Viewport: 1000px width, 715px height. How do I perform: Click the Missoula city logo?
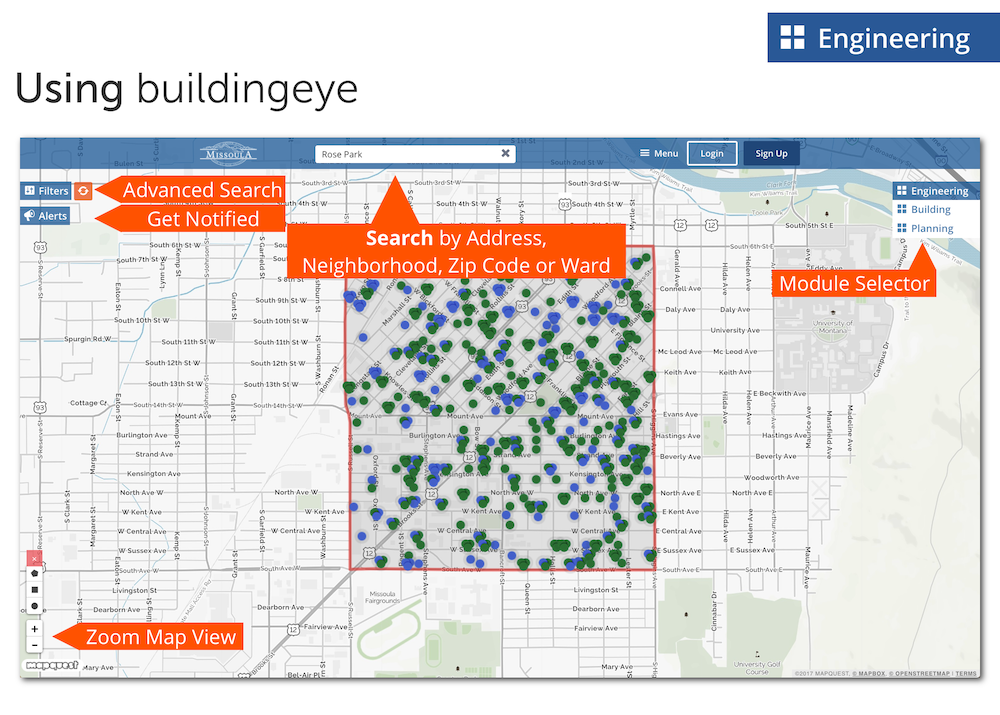point(228,153)
